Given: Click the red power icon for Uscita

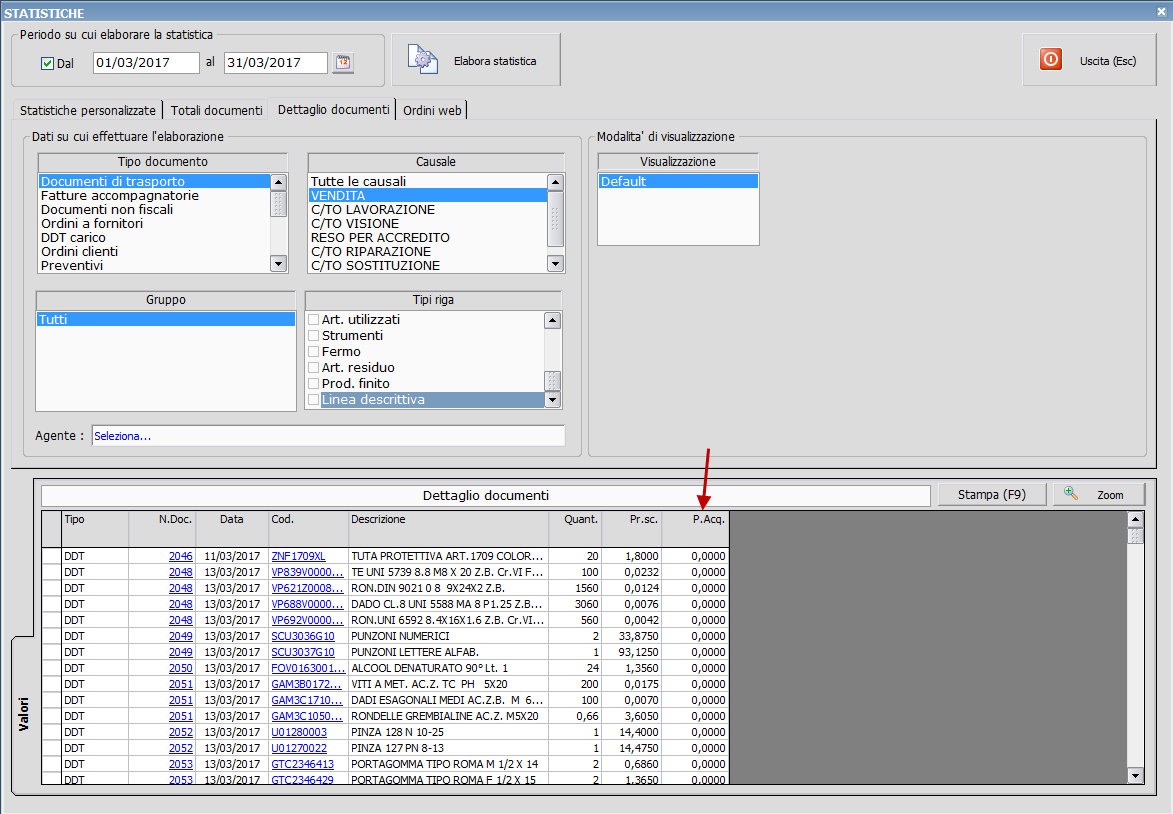Looking at the screenshot, I should click(1050, 59).
